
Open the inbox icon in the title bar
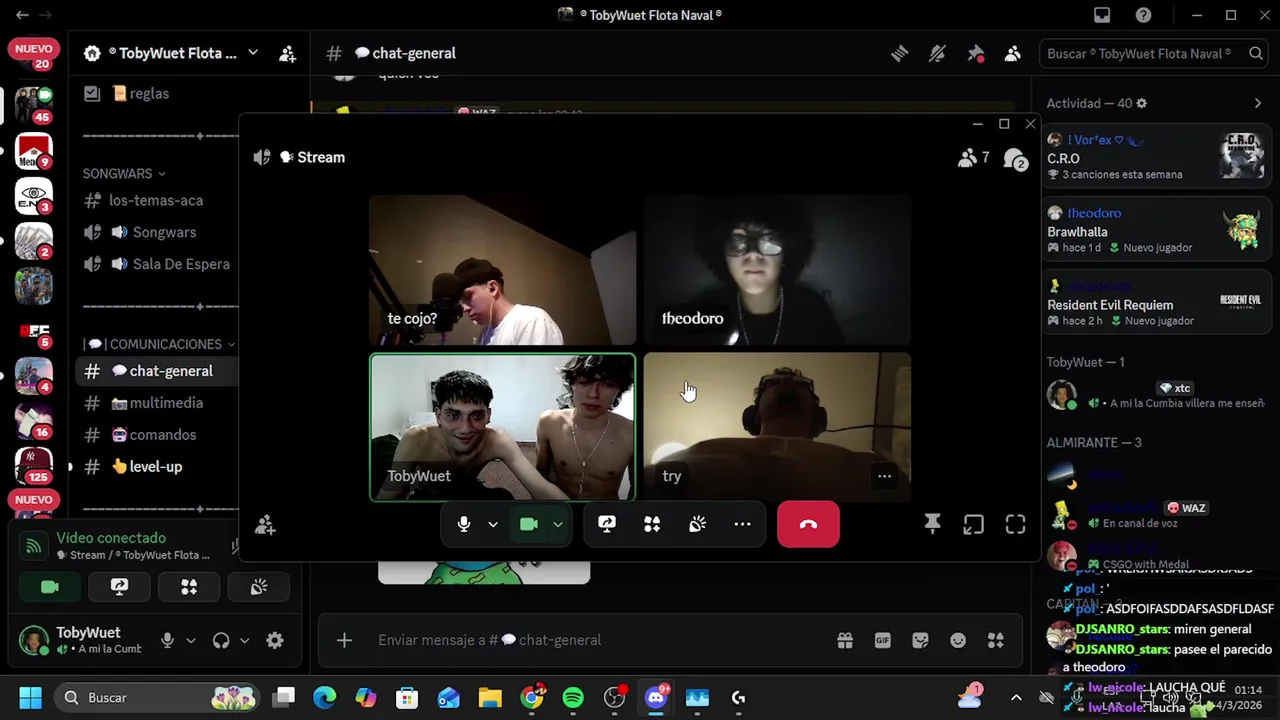1102,15
